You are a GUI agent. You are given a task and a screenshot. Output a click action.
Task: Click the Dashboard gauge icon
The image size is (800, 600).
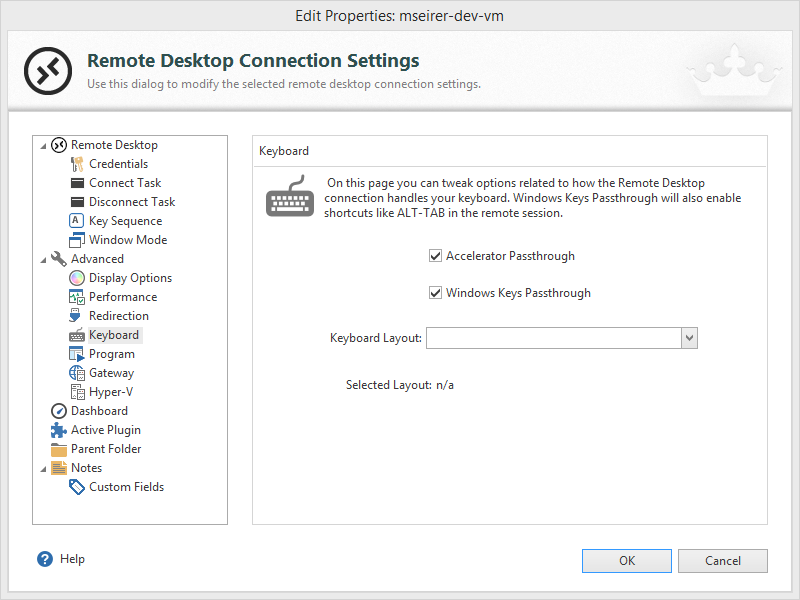point(59,411)
